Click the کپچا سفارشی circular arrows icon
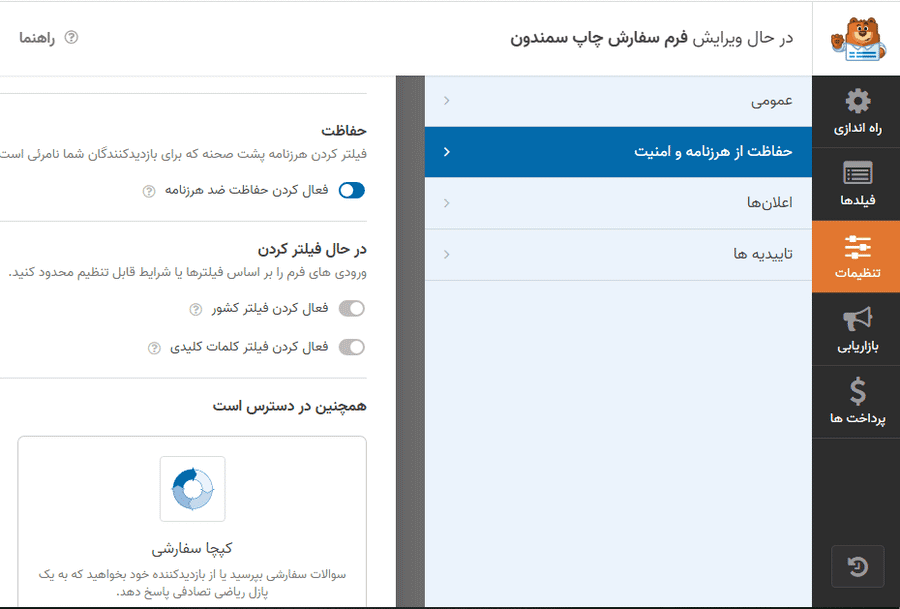Screen dimensions: 900x609 pos(192,489)
